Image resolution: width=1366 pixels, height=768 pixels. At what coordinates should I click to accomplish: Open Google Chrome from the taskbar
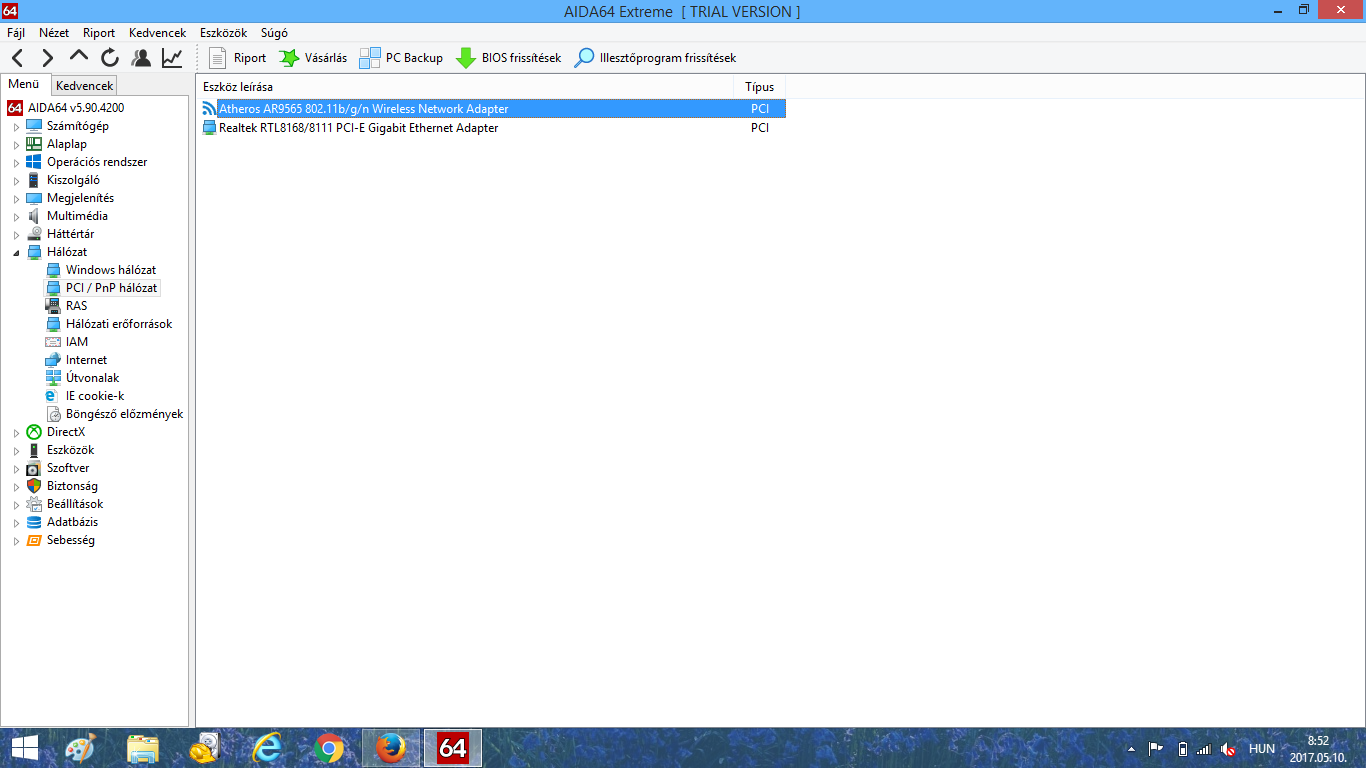(329, 748)
